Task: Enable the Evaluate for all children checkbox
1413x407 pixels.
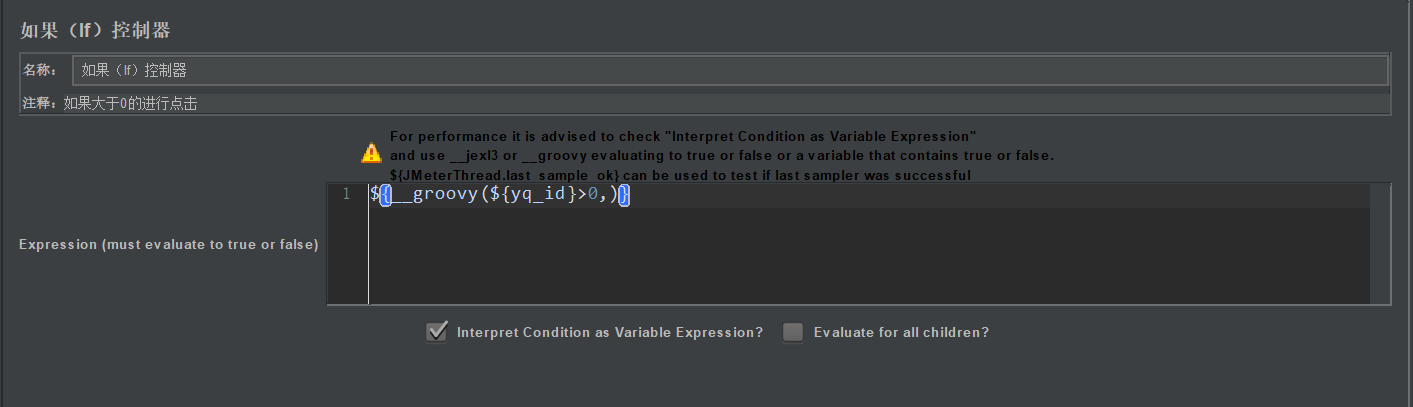Action: click(793, 332)
